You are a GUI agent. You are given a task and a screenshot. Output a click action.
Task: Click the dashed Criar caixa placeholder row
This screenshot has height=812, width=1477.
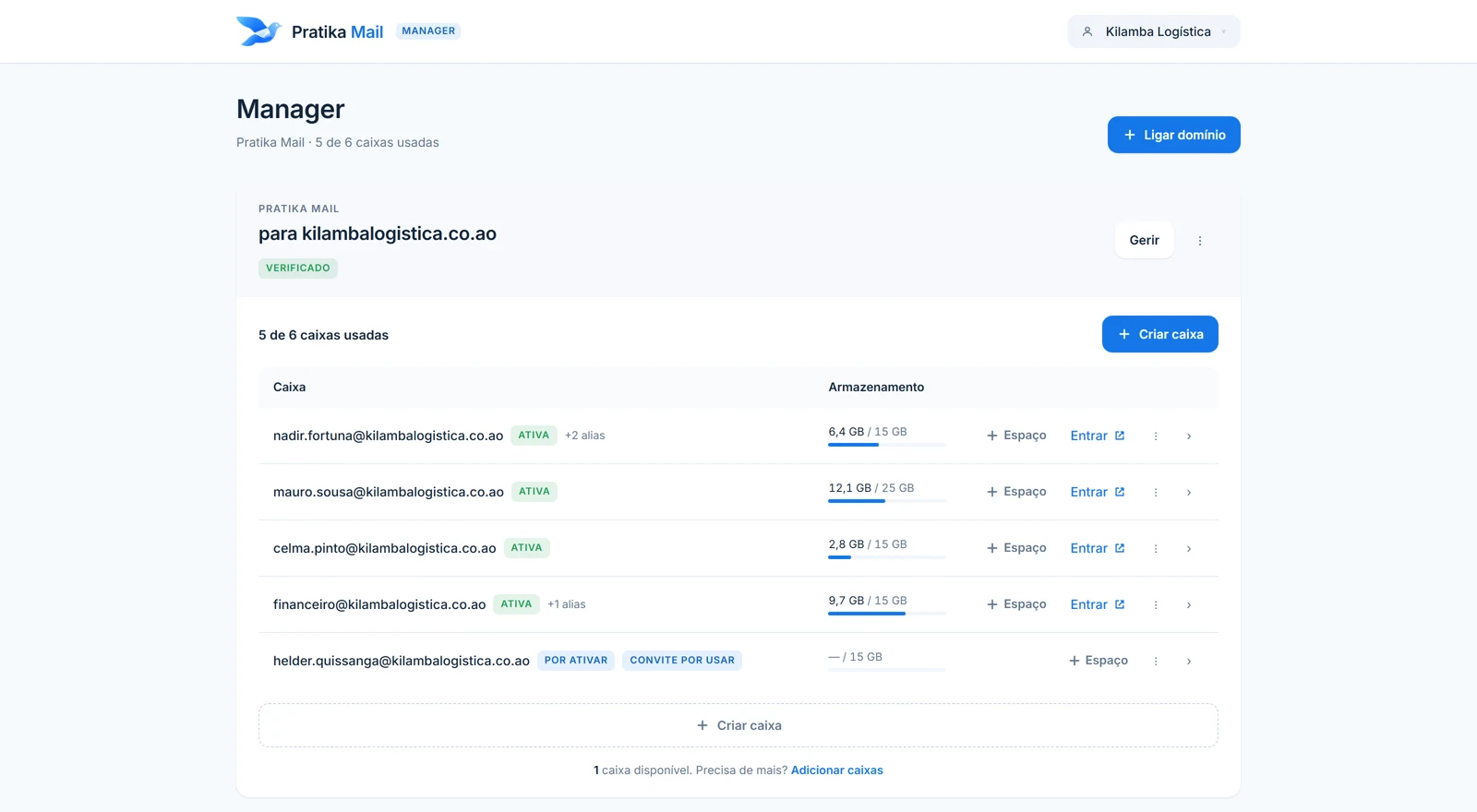(x=738, y=725)
